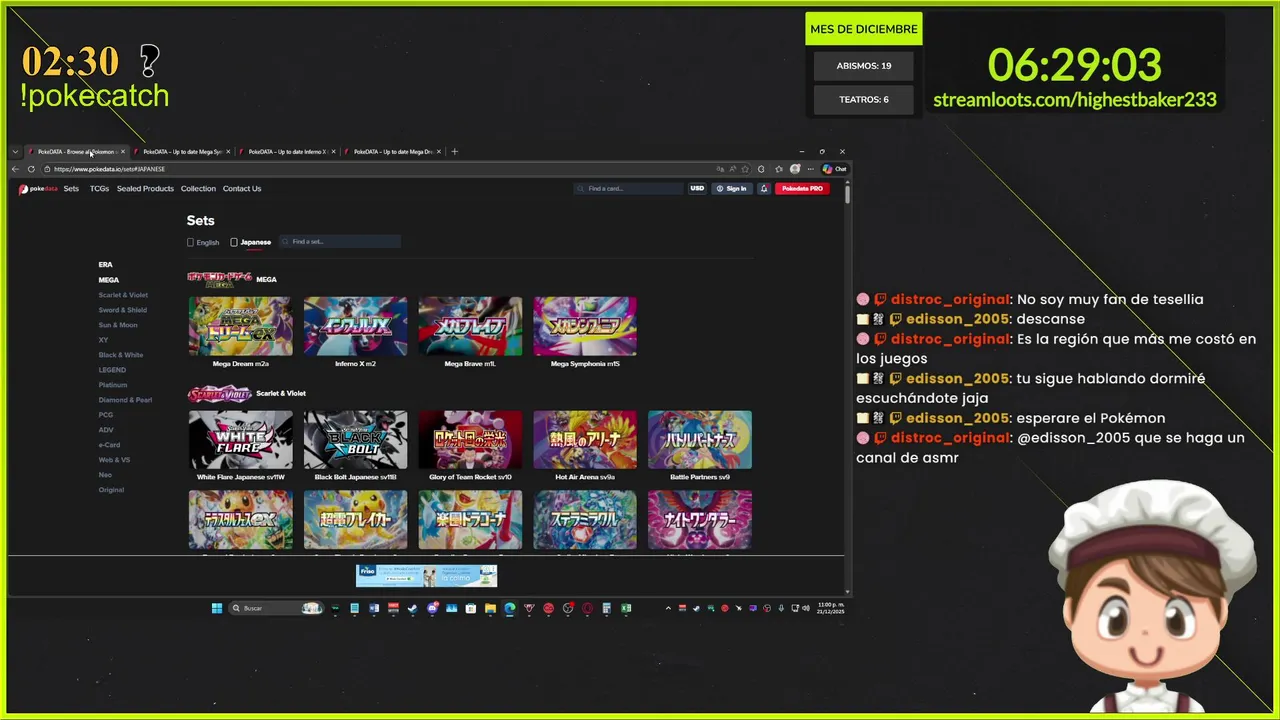Click the Find a card search field
This screenshot has width=1280, height=720.
(628, 188)
